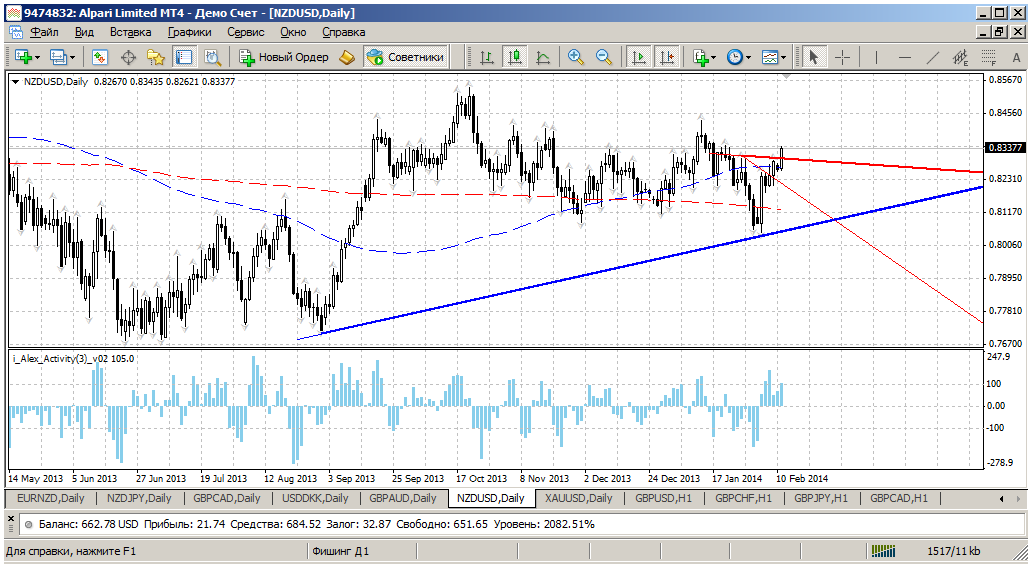Click the Новый Ордер button
The image size is (1032, 564).
pos(284,57)
